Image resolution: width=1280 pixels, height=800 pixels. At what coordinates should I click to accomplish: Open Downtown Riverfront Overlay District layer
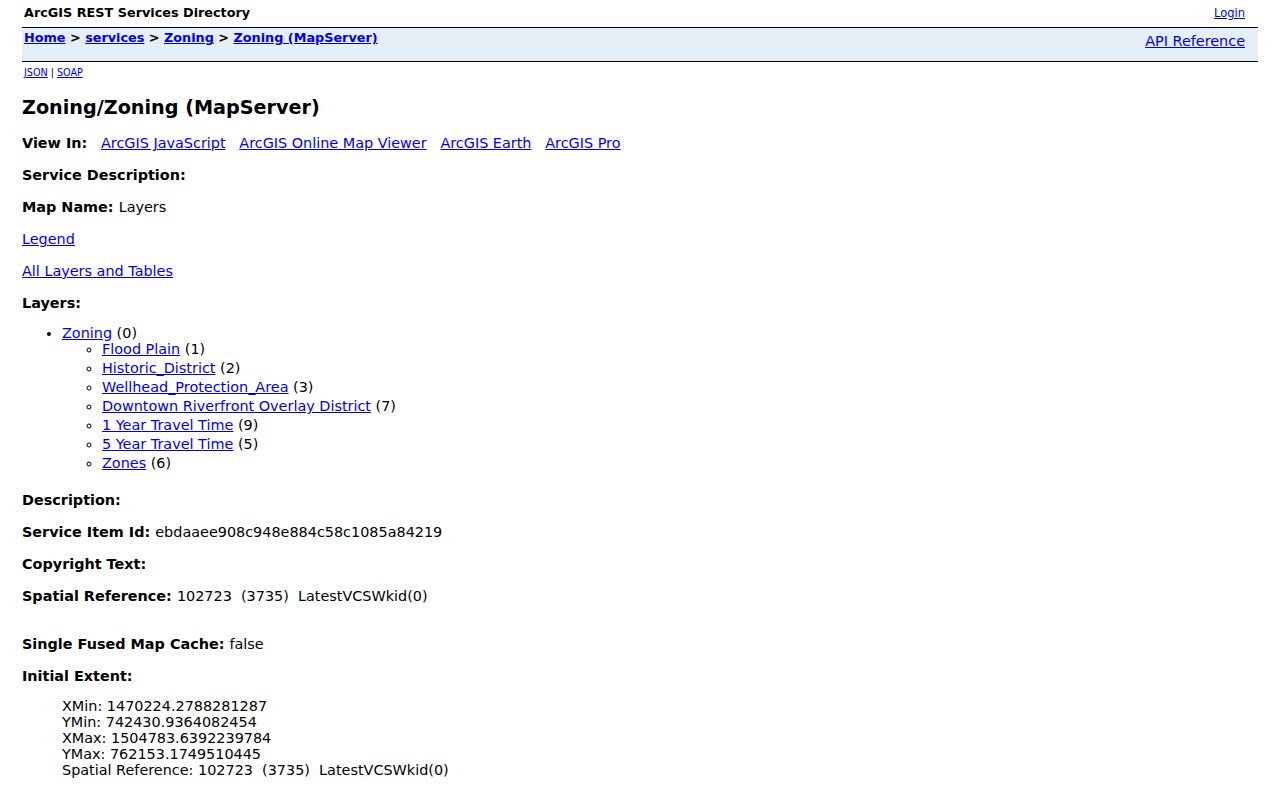[236, 406]
